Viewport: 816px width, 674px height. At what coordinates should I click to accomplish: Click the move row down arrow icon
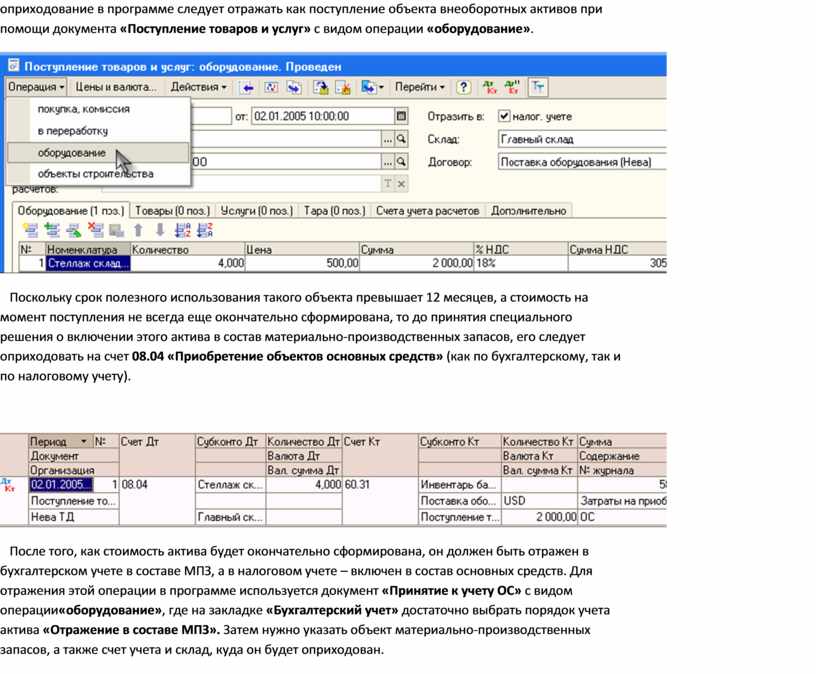click(x=160, y=230)
